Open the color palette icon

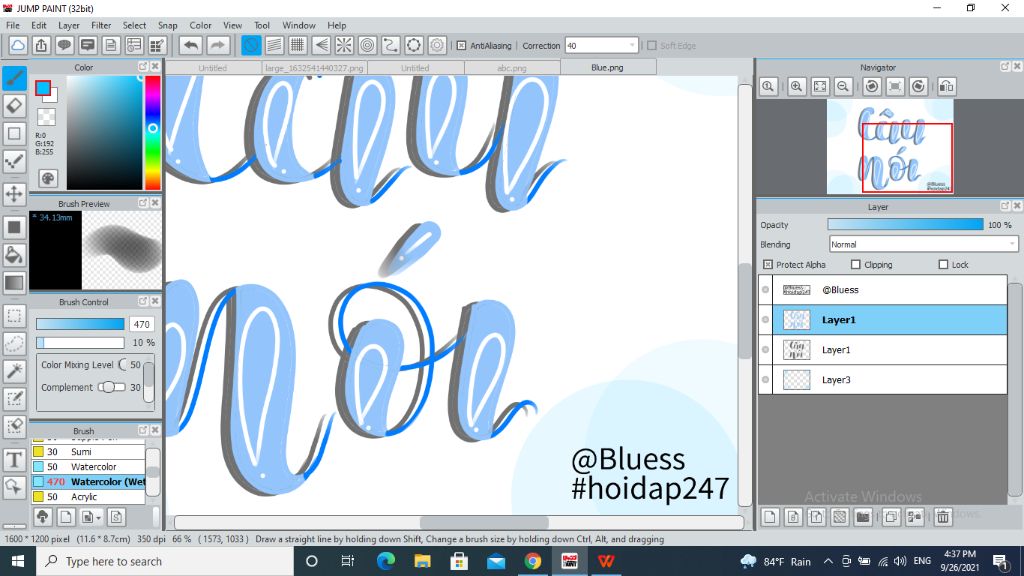[48, 178]
